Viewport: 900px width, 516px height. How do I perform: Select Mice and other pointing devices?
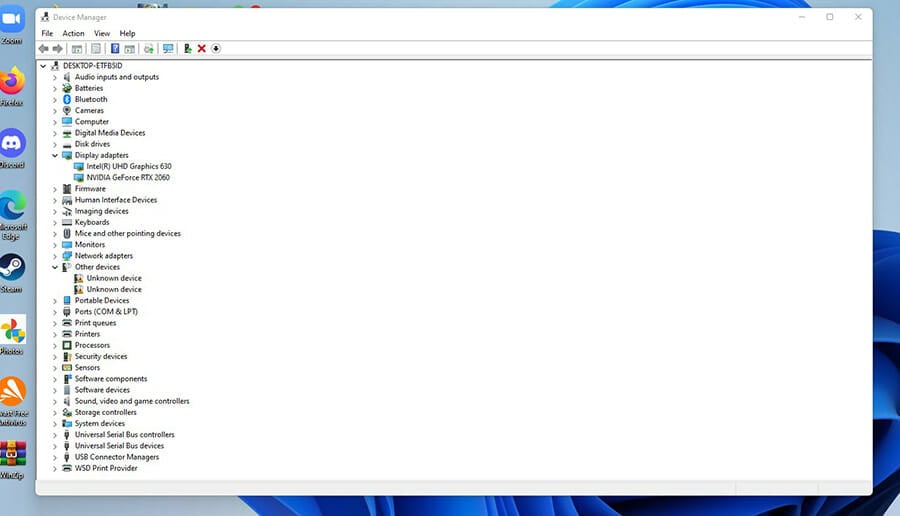127,234
